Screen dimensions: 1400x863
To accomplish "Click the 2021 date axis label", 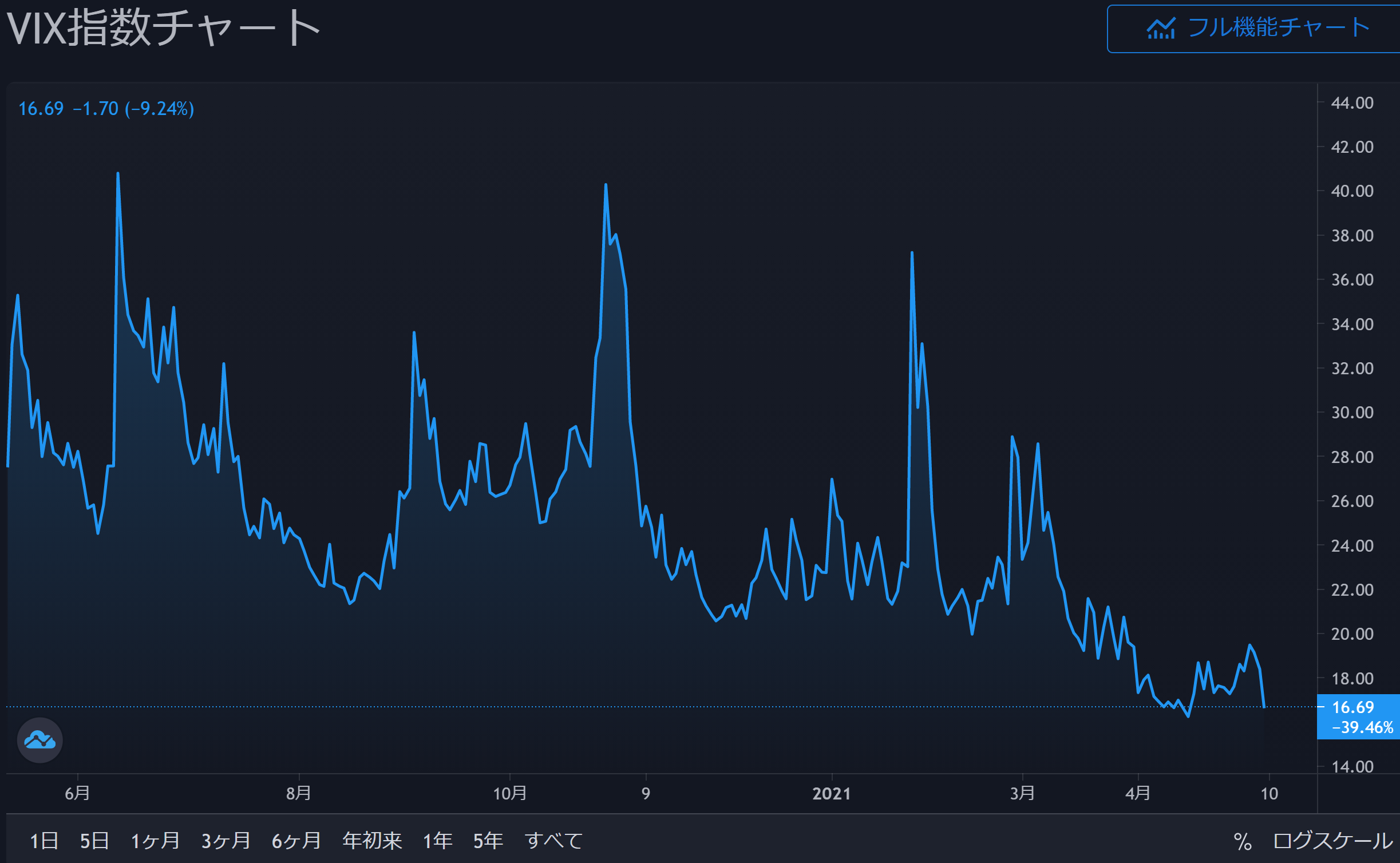I will (831, 794).
